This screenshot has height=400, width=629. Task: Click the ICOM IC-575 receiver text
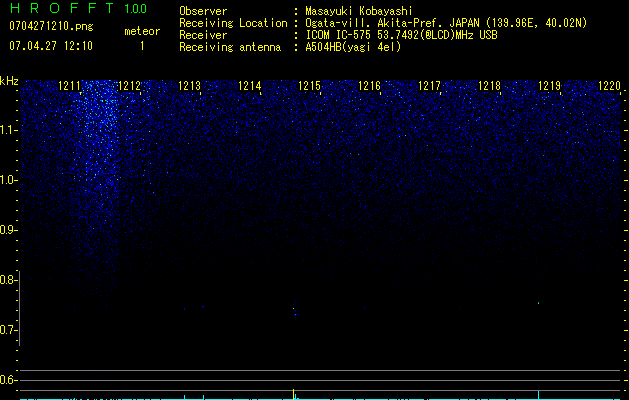(401, 35)
